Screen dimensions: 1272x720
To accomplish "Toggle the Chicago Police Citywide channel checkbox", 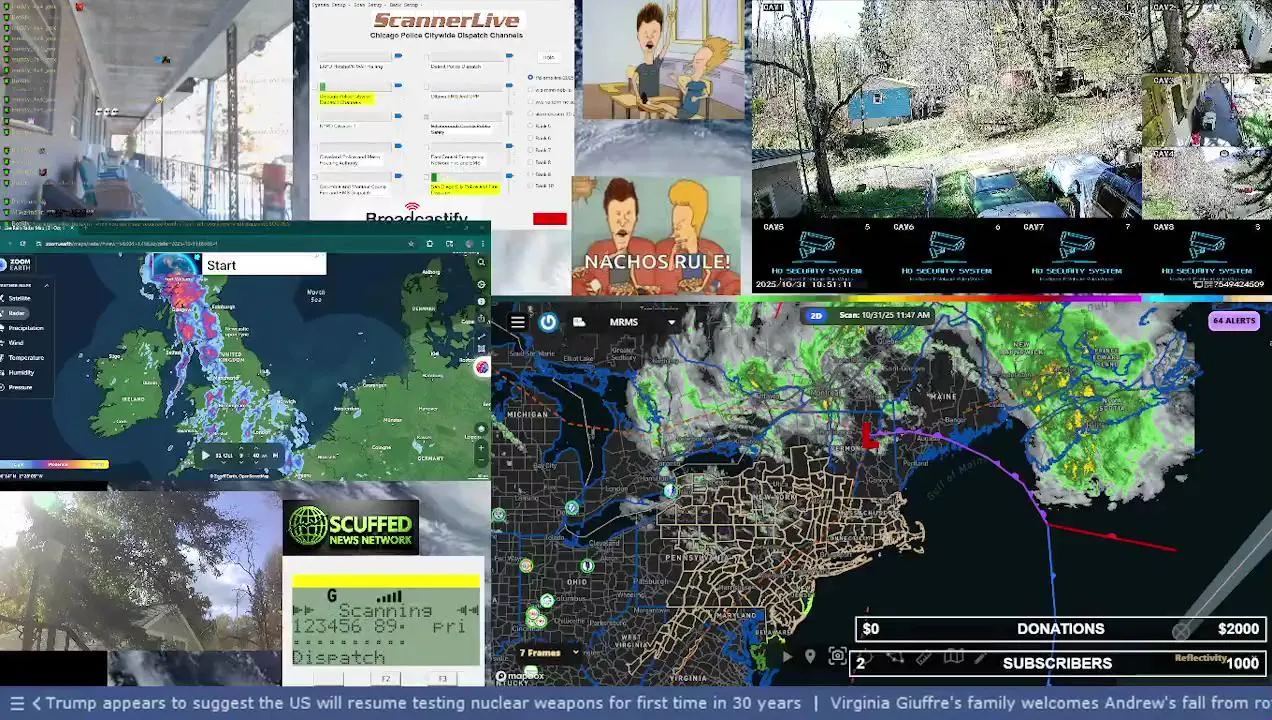I will pyautogui.click(x=315, y=86).
